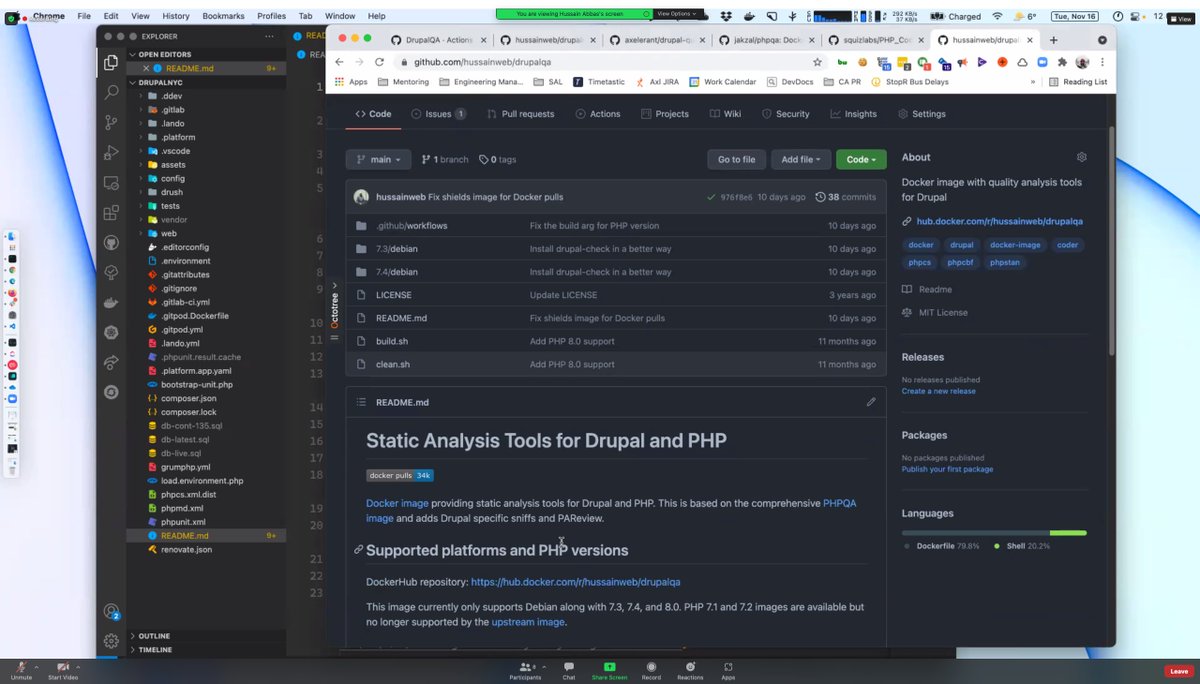Open the Insights tab on GitHub
This screenshot has height=684, width=1200.
coord(853,113)
